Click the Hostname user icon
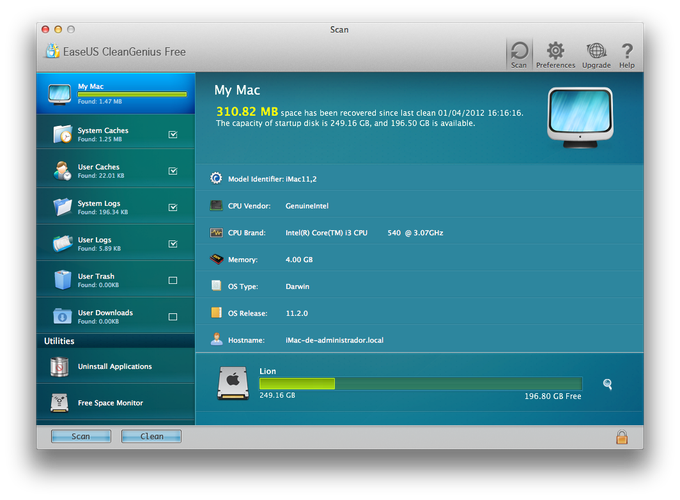 [x=216, y=339]
